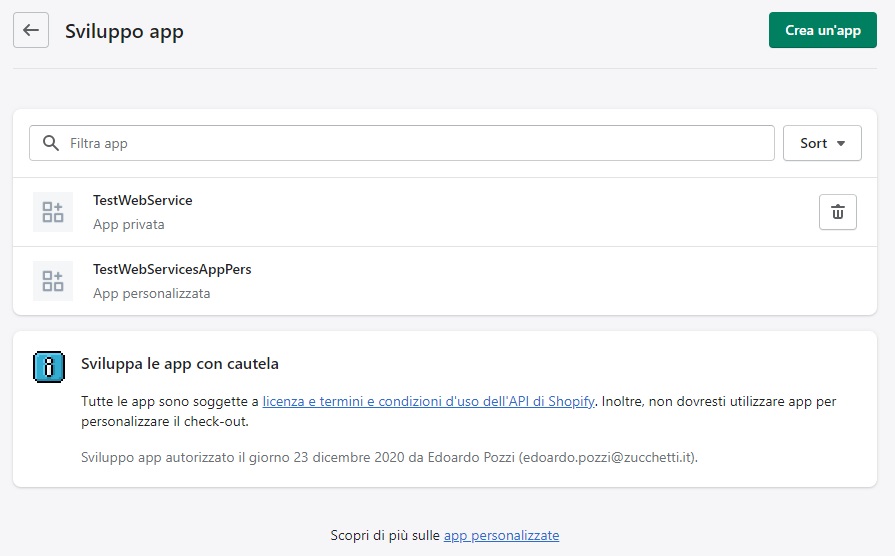
Task: Focus the Filtra app search field
Action: click(402, 143)
